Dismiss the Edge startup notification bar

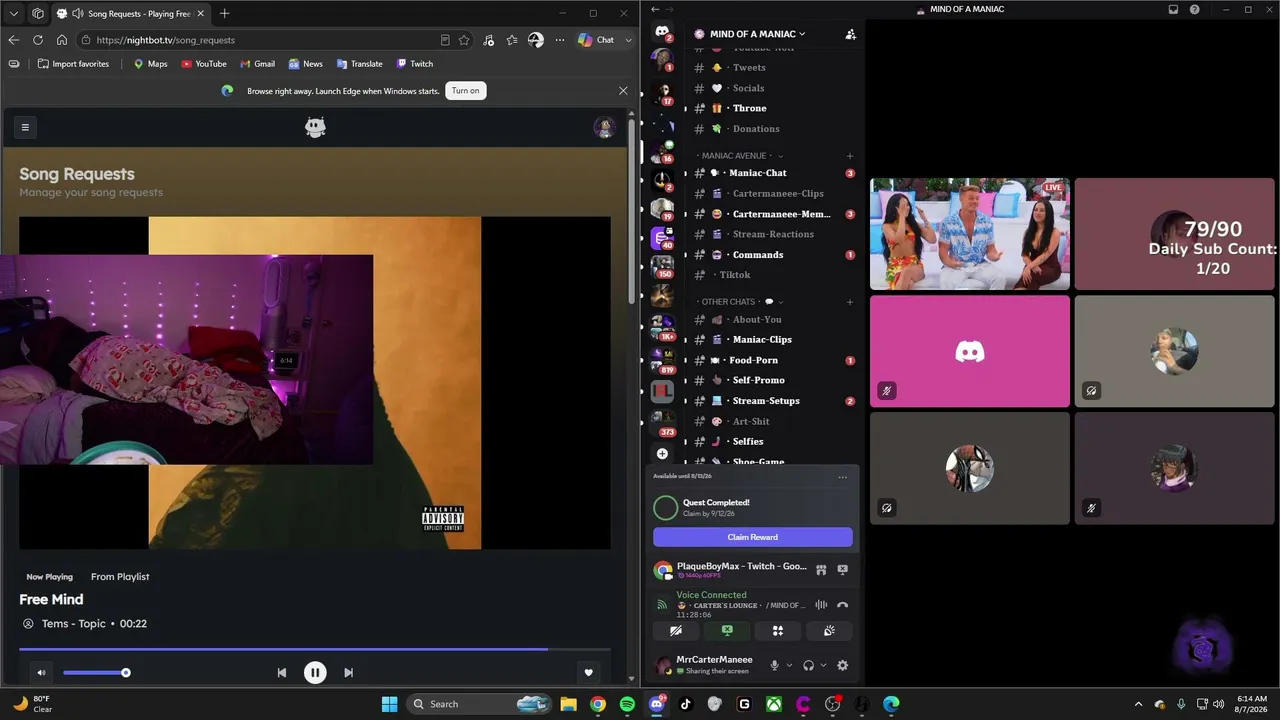coord(623,91)
